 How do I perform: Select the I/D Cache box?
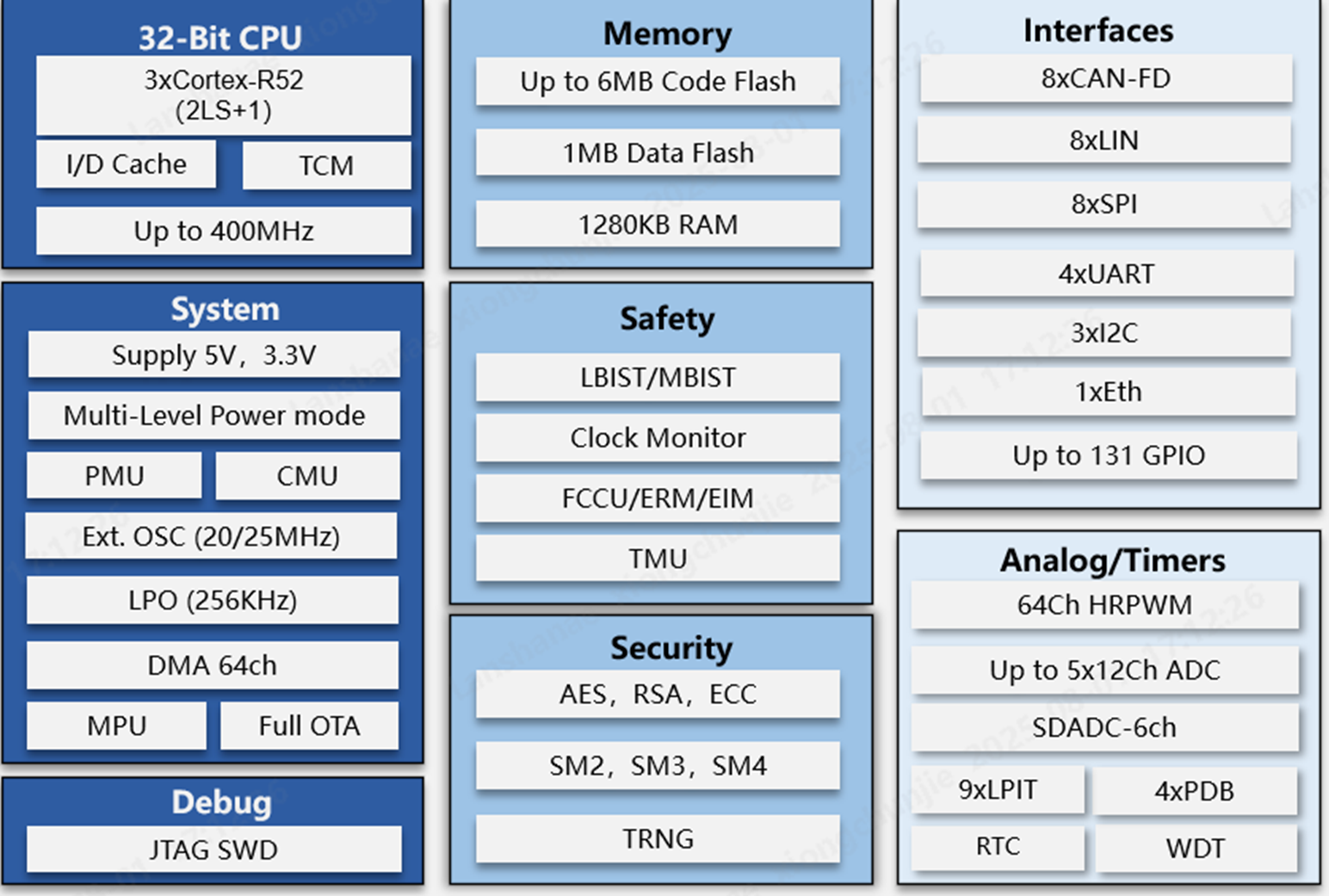coord(126,164)
